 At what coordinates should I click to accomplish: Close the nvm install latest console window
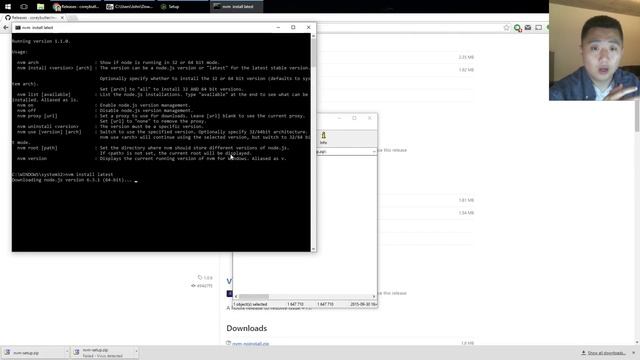click(309, 27)
